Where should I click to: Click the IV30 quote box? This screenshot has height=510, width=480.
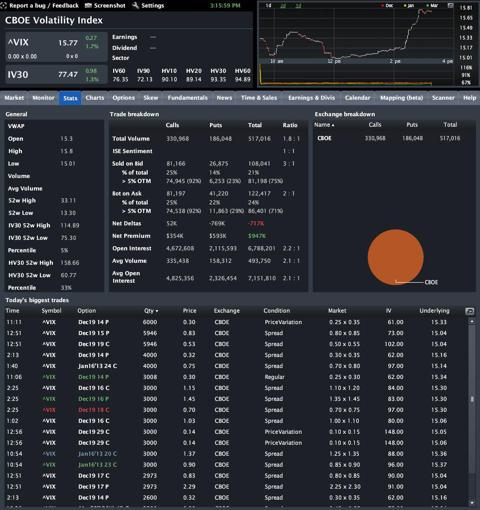pos(56,74)
